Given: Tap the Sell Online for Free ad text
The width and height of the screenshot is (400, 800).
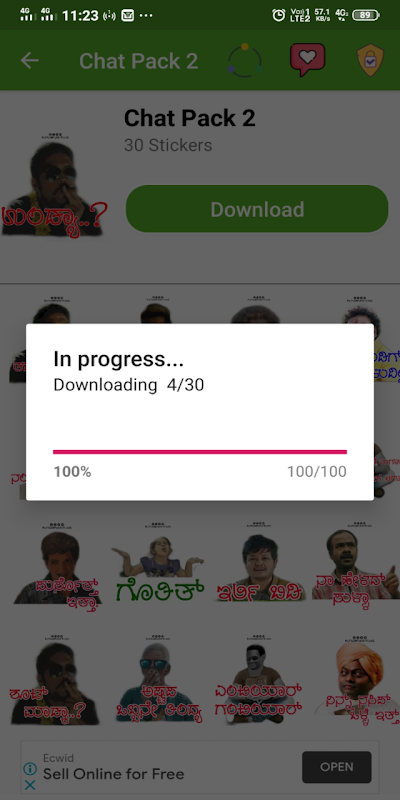Looking at the screenshot, I should point(113,774).
